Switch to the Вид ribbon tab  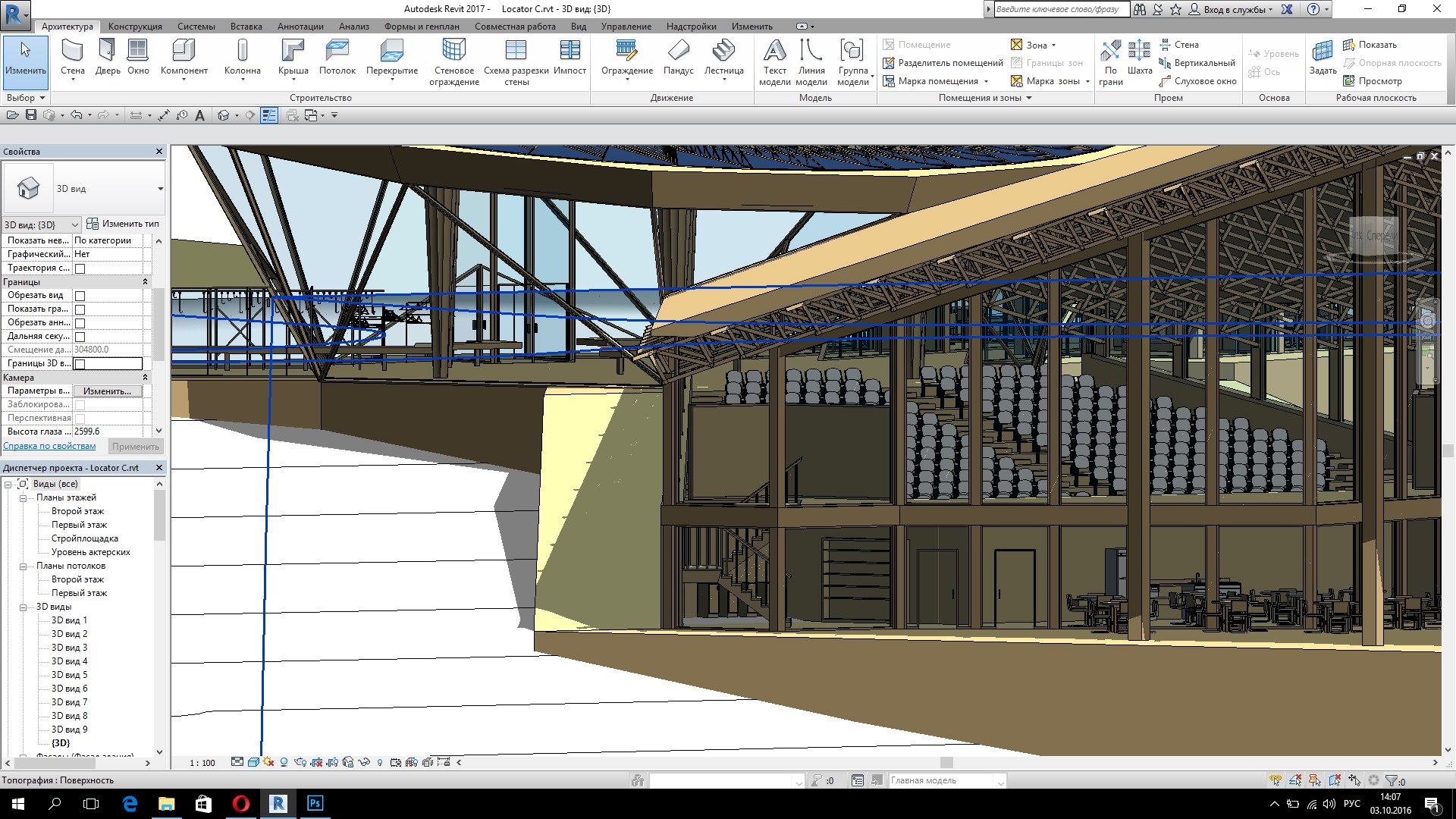pyautogui.click(x=579, y=27)
